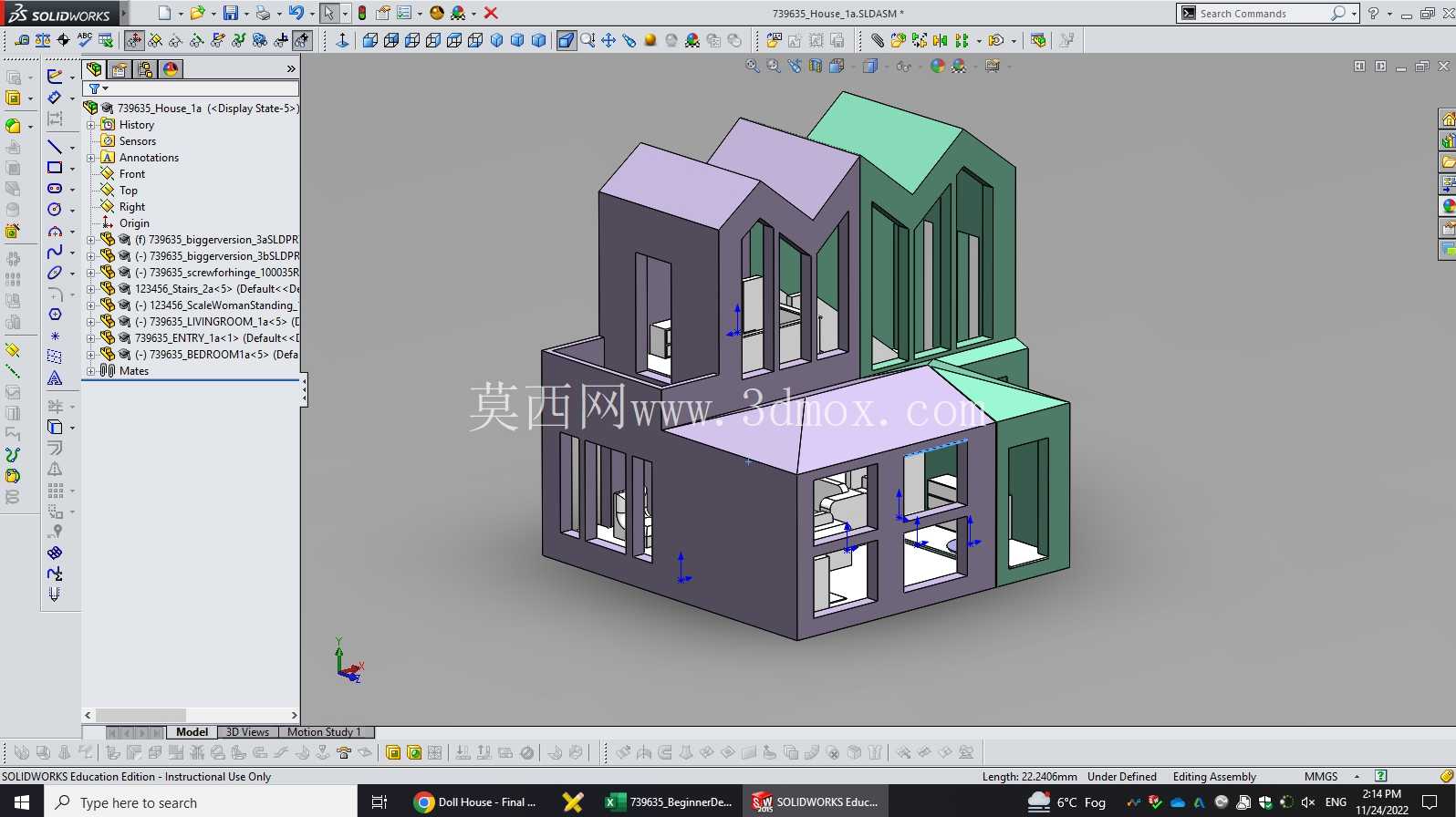Toggle the Select cursor tool

tap(328, 13)
